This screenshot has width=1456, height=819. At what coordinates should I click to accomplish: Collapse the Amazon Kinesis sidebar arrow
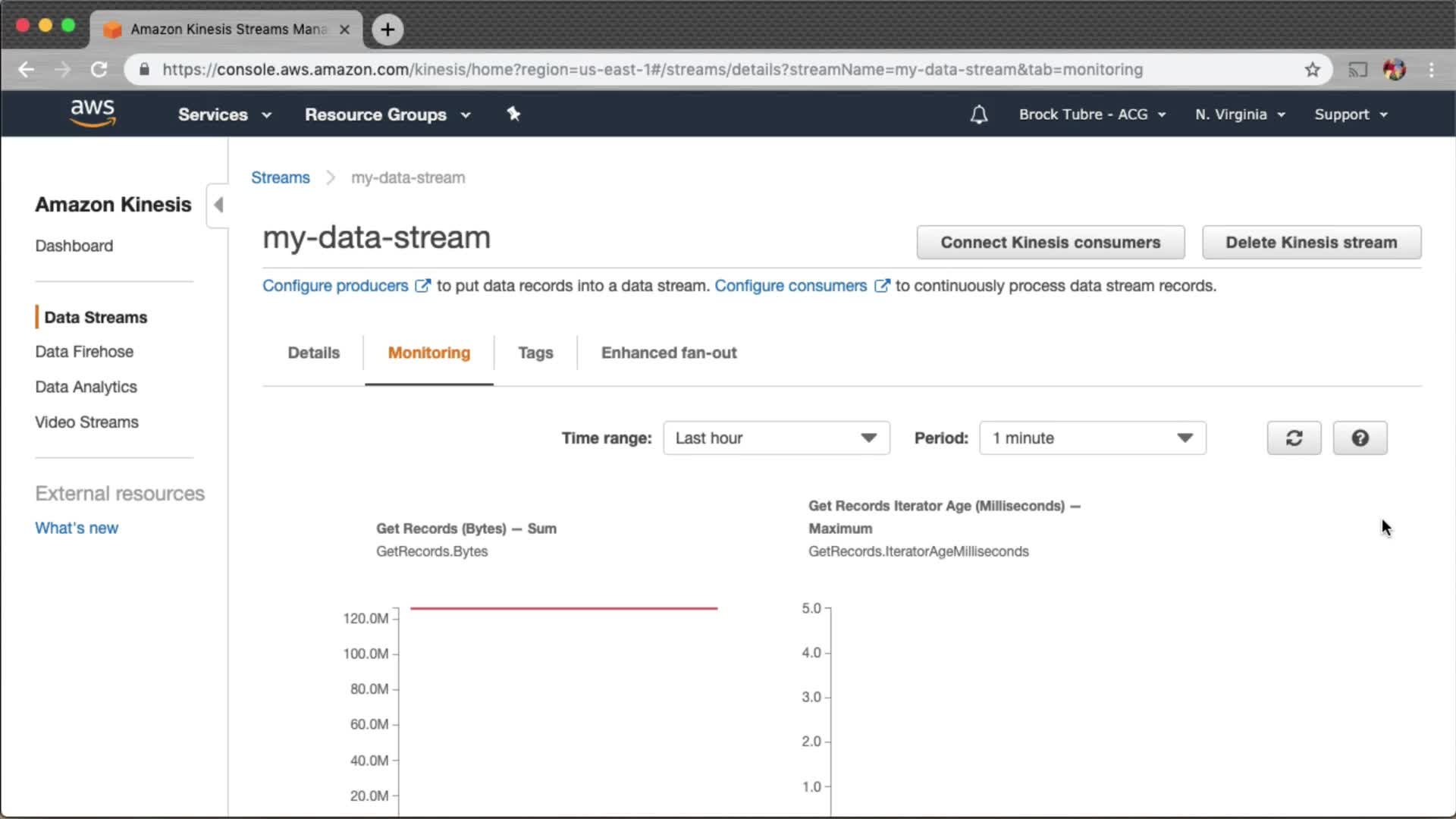[x=218, y=205]
